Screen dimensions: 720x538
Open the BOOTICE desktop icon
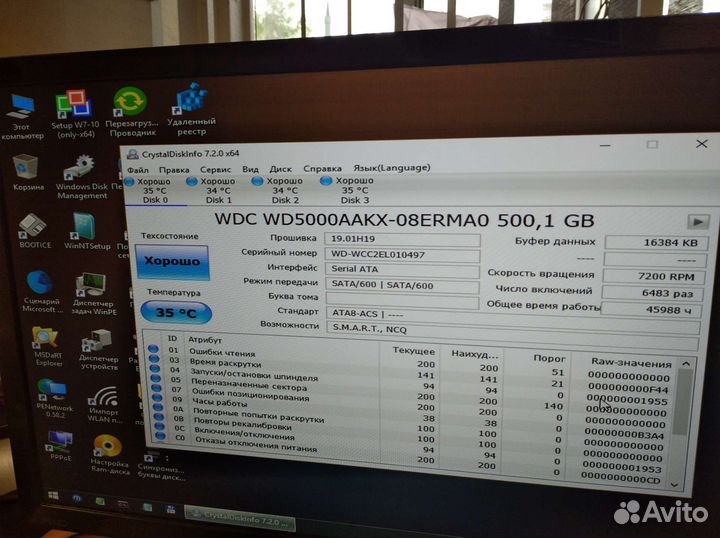coord(32,227)
